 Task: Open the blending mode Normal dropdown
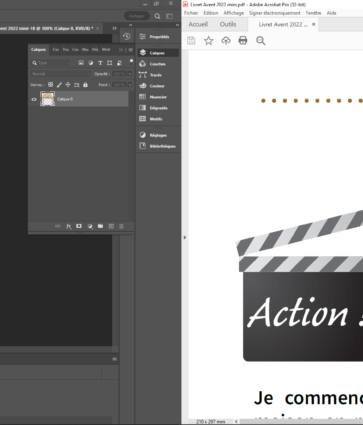tap(60, 74)
